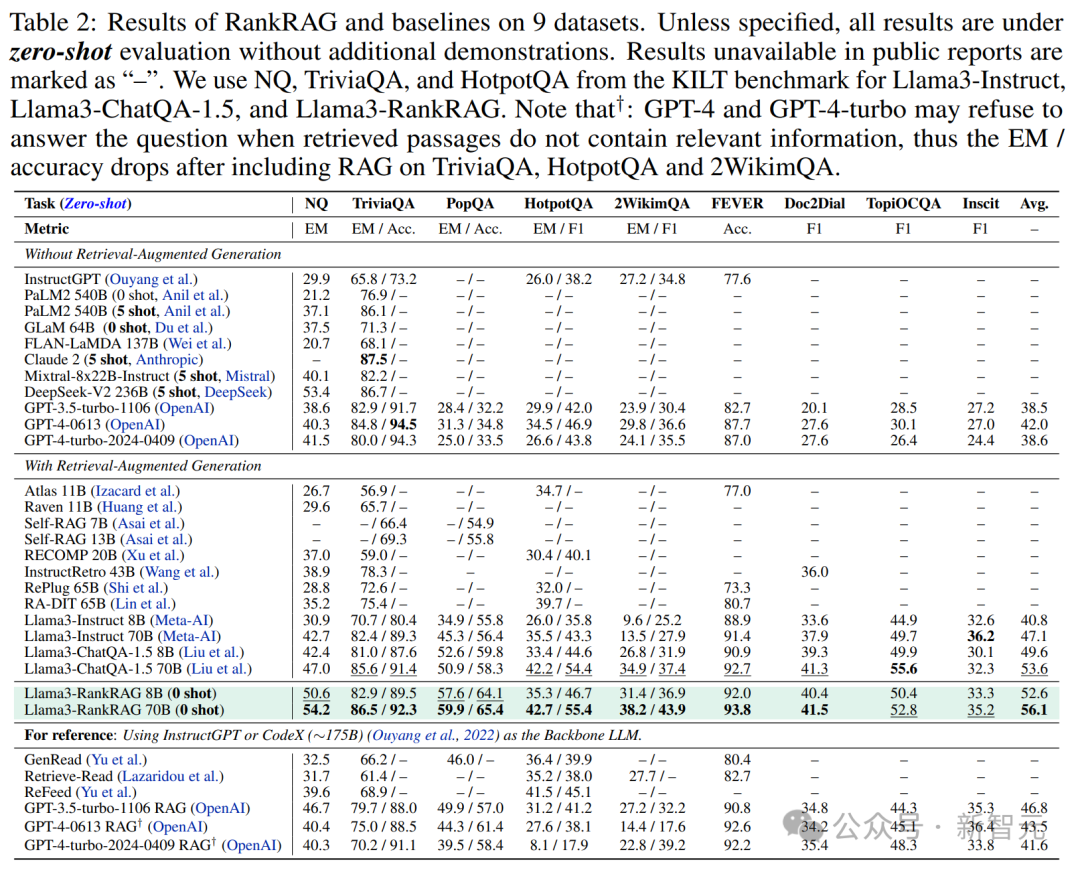
Task: Click the Anthropic citation for Claude 2
Action: [x=167, y=360]
